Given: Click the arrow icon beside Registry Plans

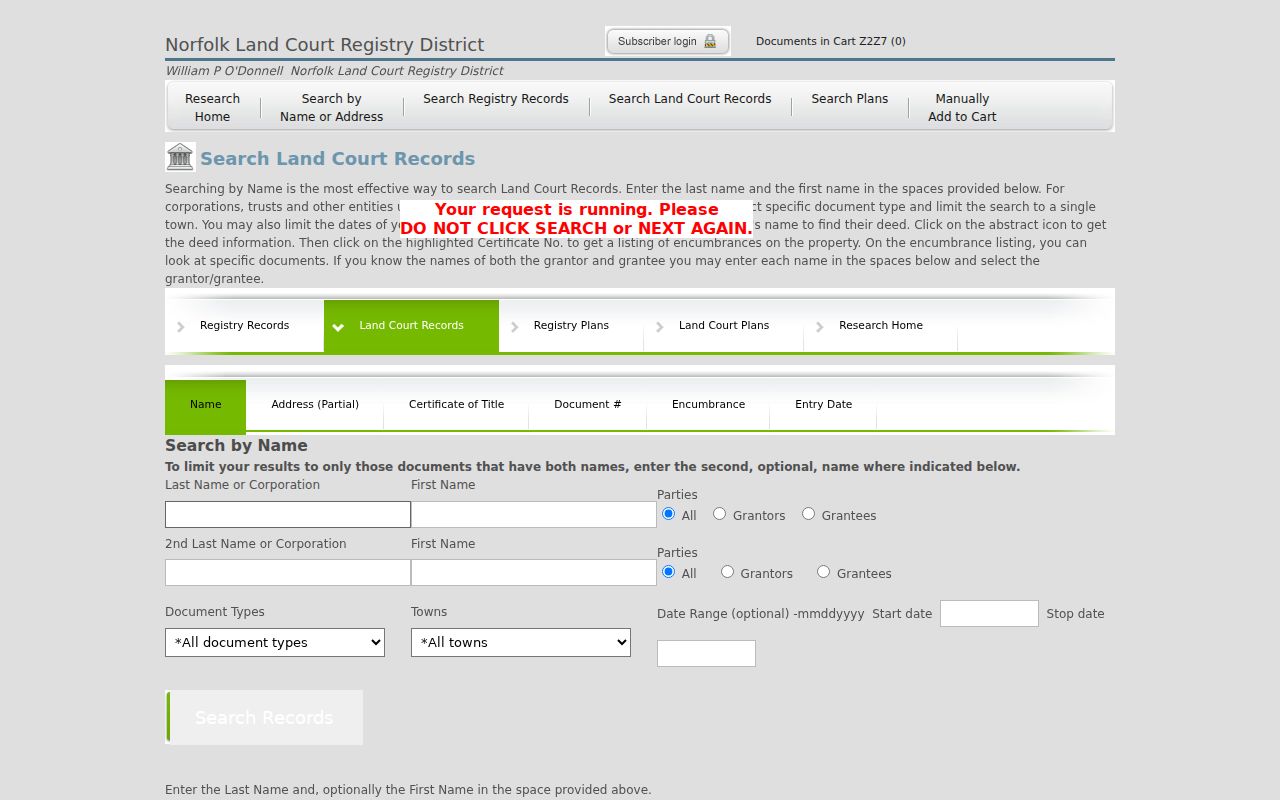Looking at the screenshot, I should (x=515, y=327).
